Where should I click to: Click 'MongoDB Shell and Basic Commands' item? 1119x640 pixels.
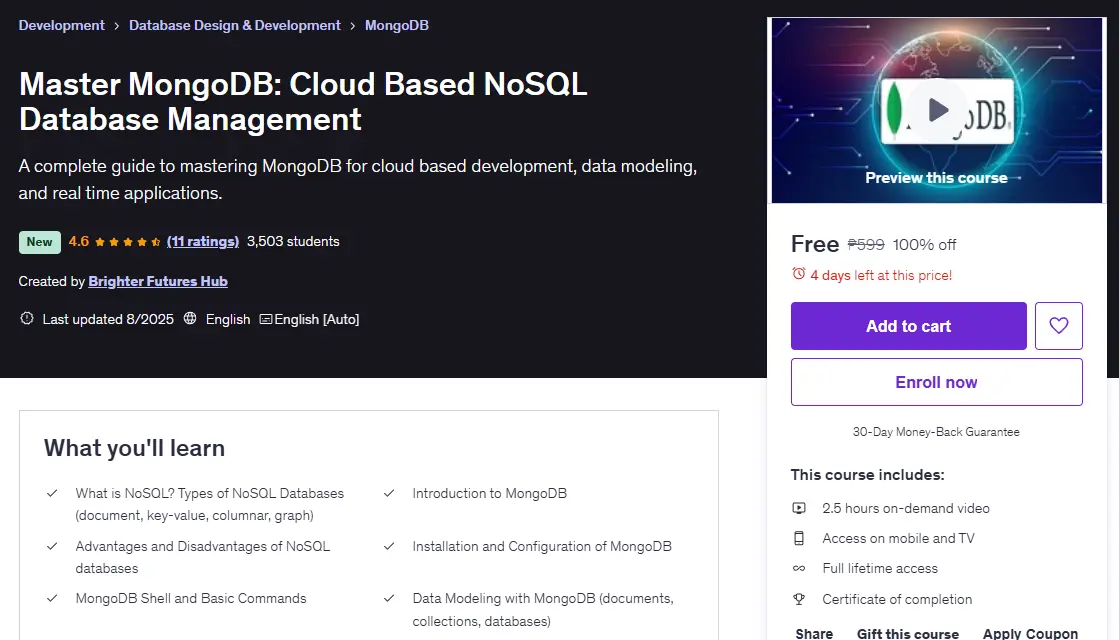[x=191, y=598]
